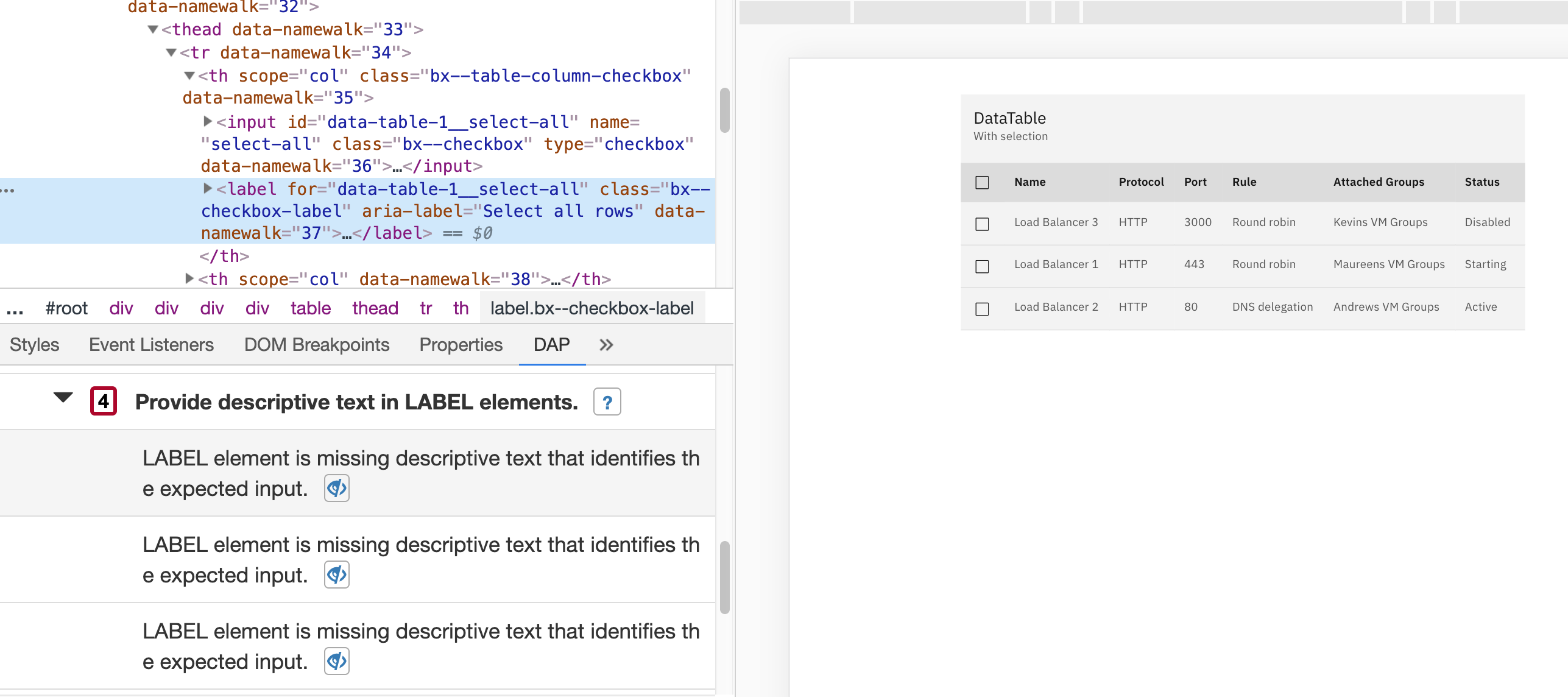The image size is (1568, 697).
Task: Toggle the select-all rows checkbox
Action: coord(982,182)
